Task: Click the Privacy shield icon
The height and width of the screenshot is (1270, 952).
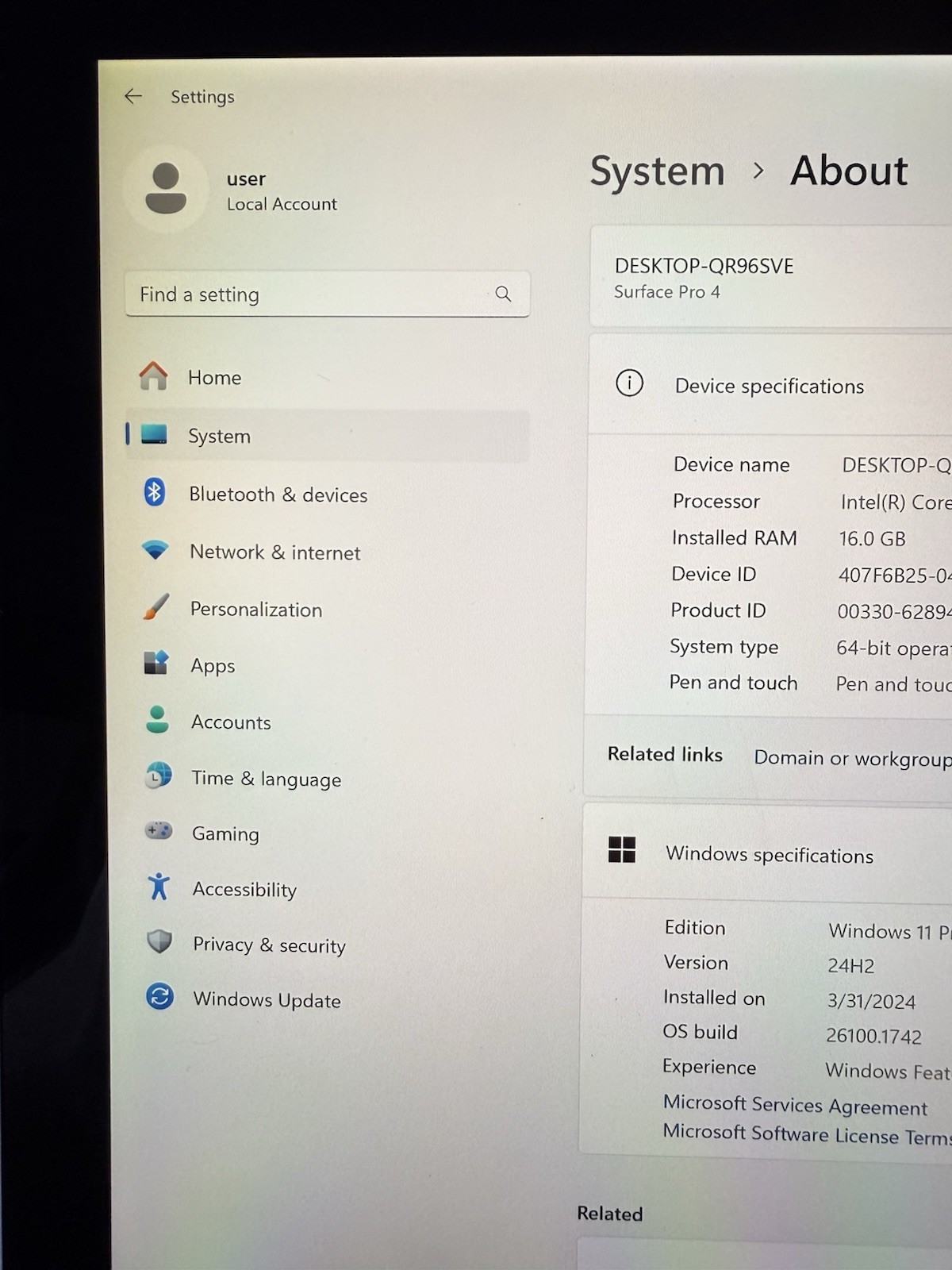Action: [x=160, y=942]
